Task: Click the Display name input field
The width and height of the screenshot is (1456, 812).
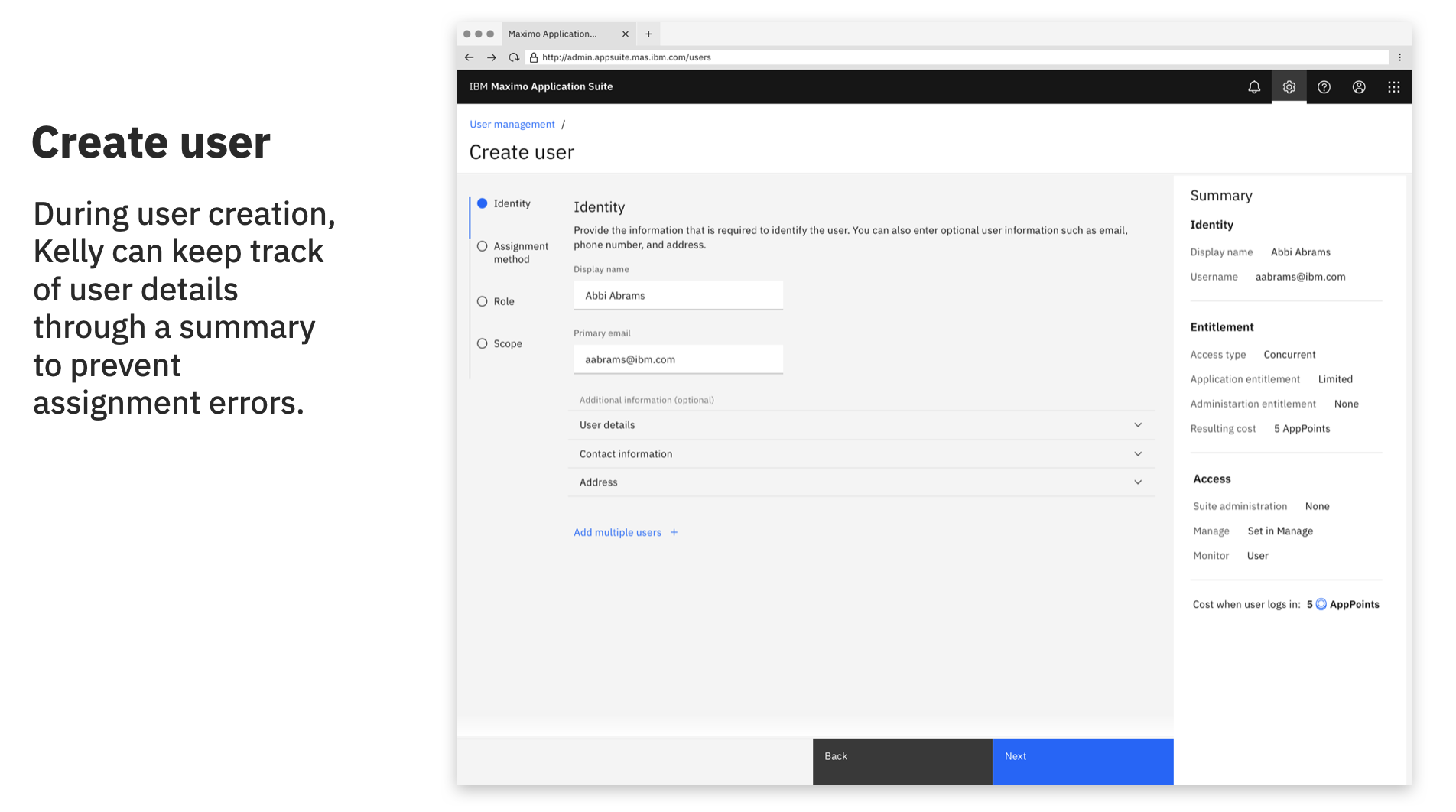Action: click(678, 295)
